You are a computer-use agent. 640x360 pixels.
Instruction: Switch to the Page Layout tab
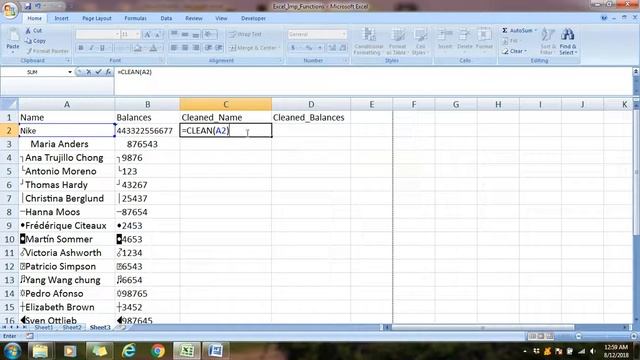click(x=97, y=18)
